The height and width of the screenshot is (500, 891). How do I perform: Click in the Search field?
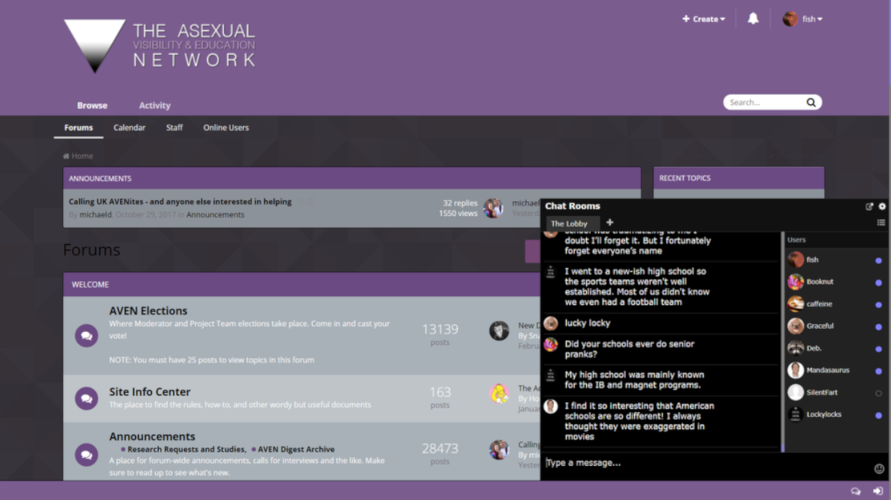[x=764, y=102]
